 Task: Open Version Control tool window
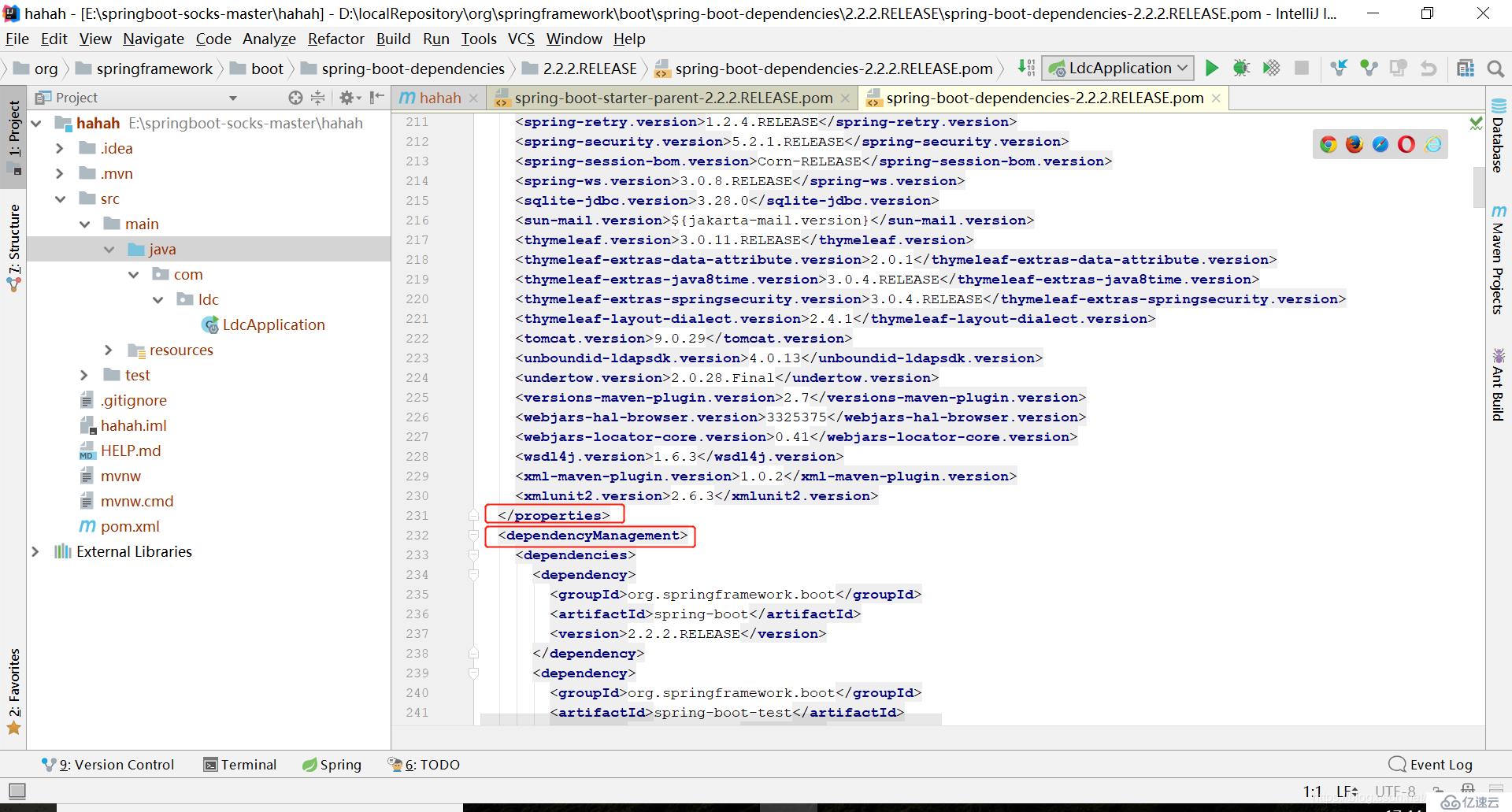click(x=108, y=764)
